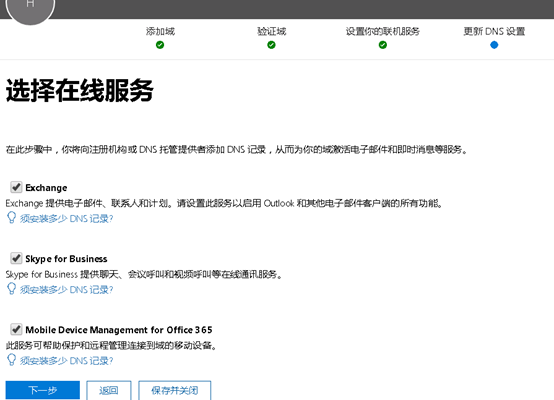Uncheck the Exchange checkbox
Image resolution: width=554 pixels, height=400 pixels.
point(16,187)
